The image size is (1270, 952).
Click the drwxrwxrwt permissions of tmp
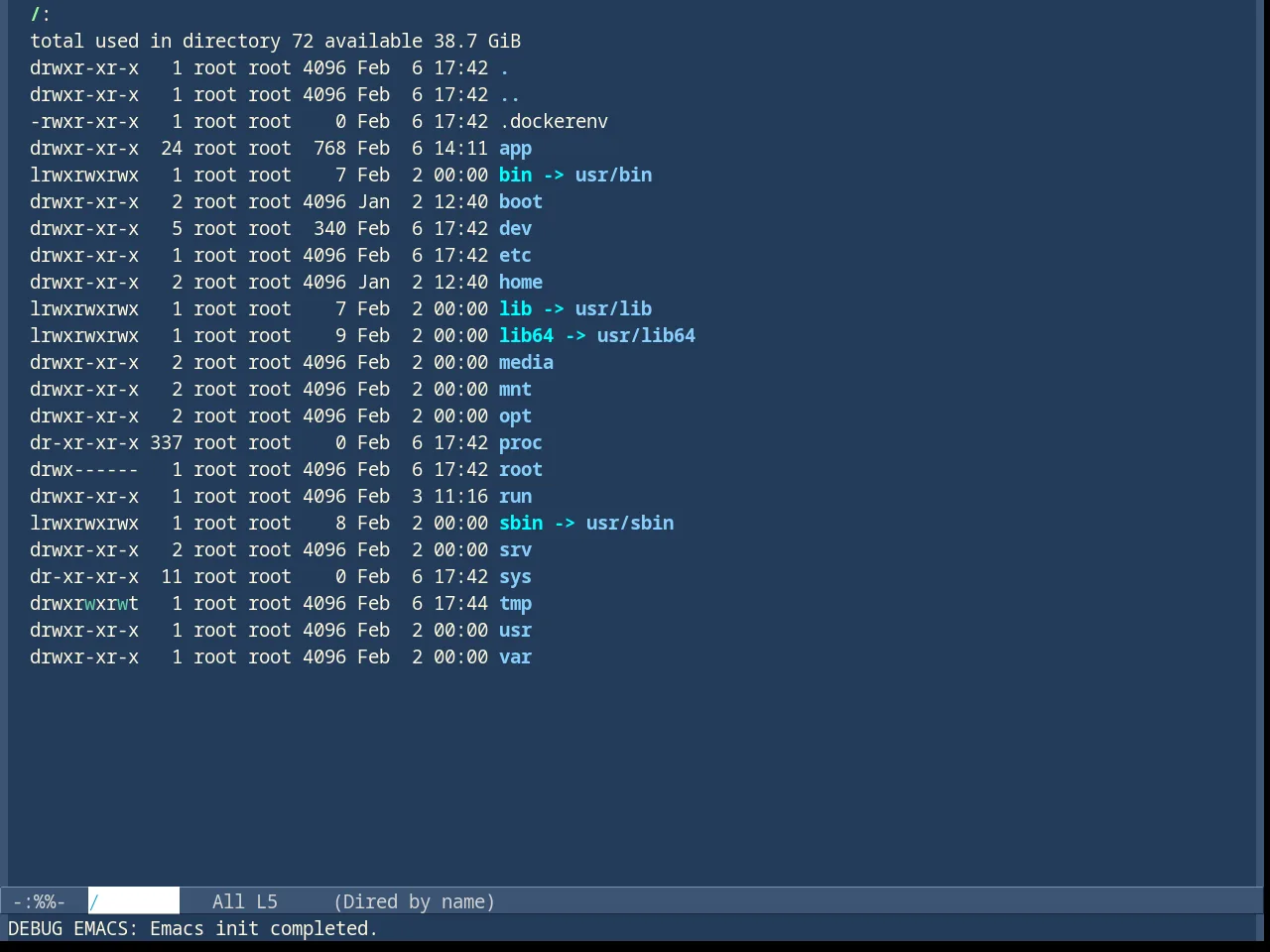[84, 603]
